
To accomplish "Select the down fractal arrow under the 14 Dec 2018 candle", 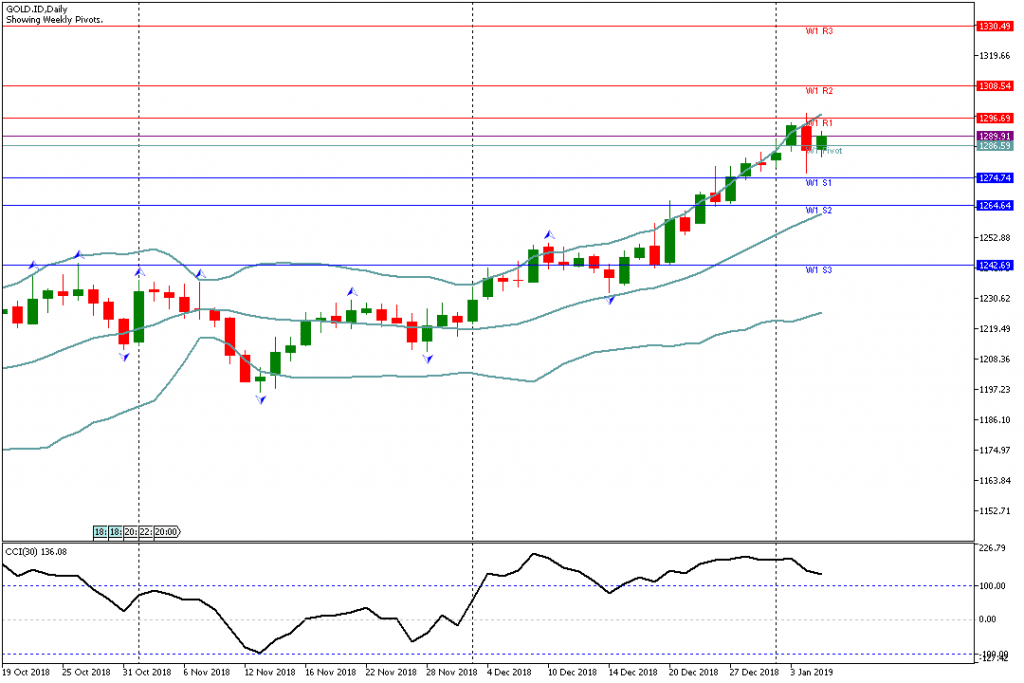I will 609,300.
